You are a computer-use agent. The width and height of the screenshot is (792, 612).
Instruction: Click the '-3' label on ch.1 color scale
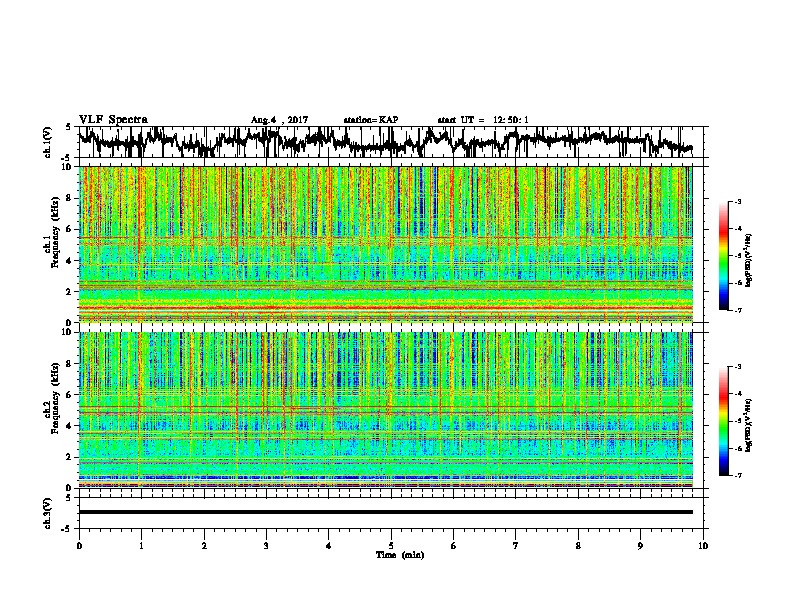(x=738, y=201)
